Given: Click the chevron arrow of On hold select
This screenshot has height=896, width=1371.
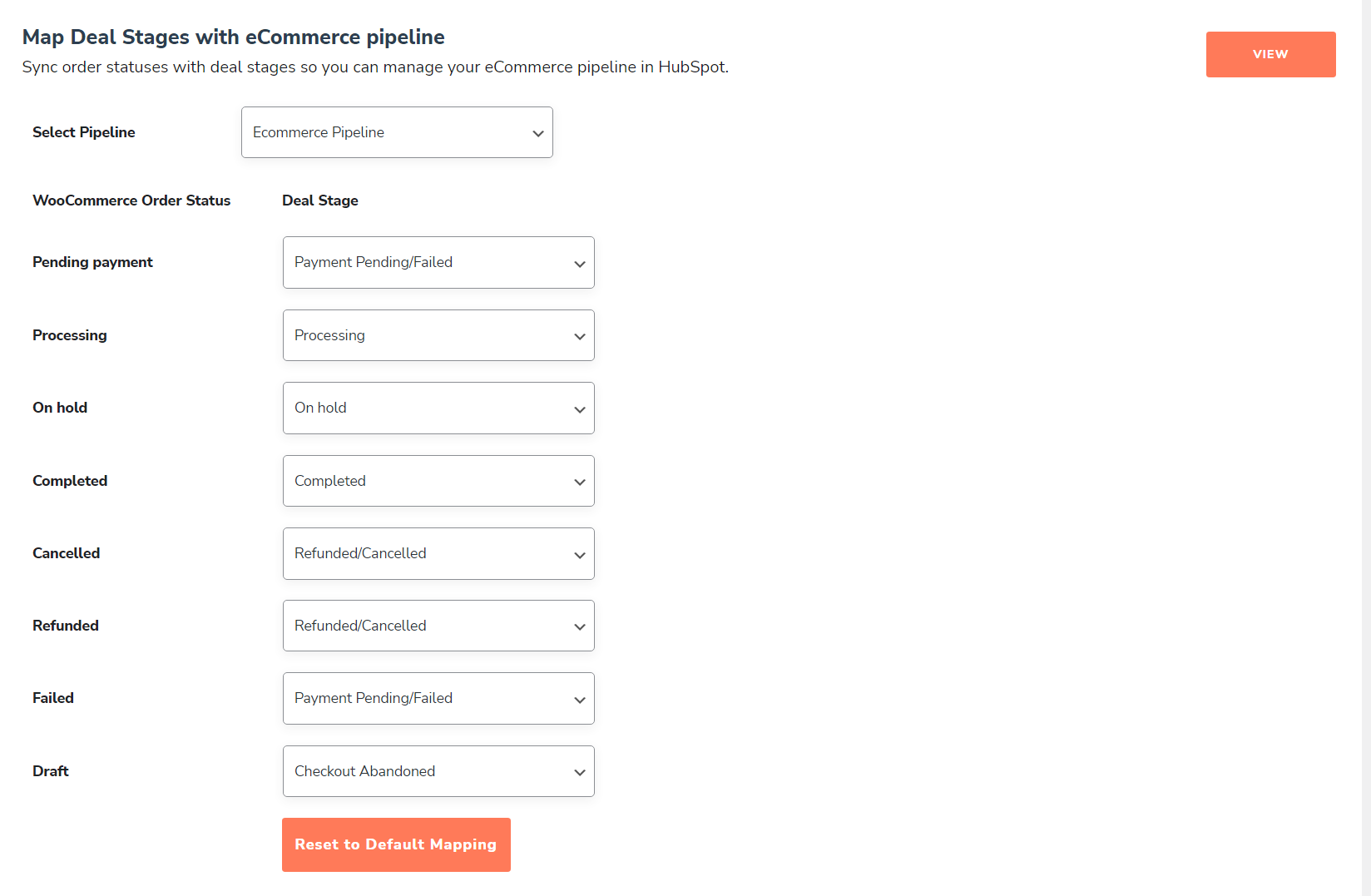Looking at the screenshot, I should click(580, 409).
